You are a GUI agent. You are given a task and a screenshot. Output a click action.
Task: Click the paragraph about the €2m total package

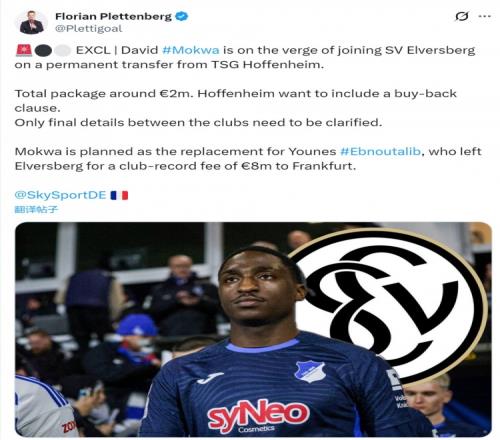coord(236,108)
